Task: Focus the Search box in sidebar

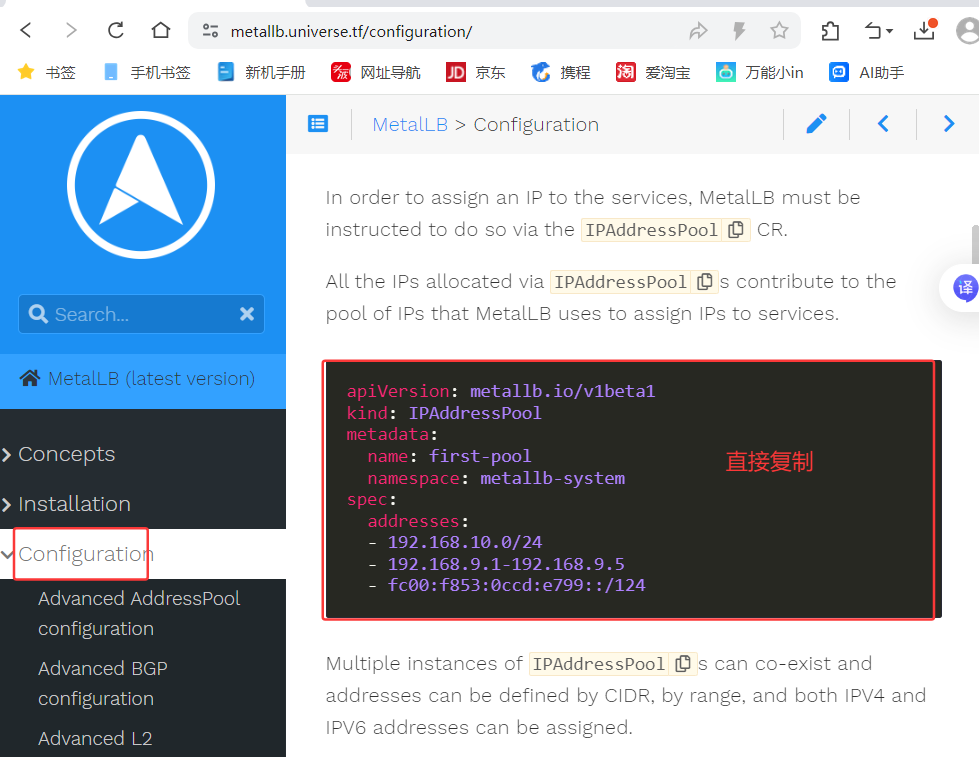Action: (x=142, y=314)
